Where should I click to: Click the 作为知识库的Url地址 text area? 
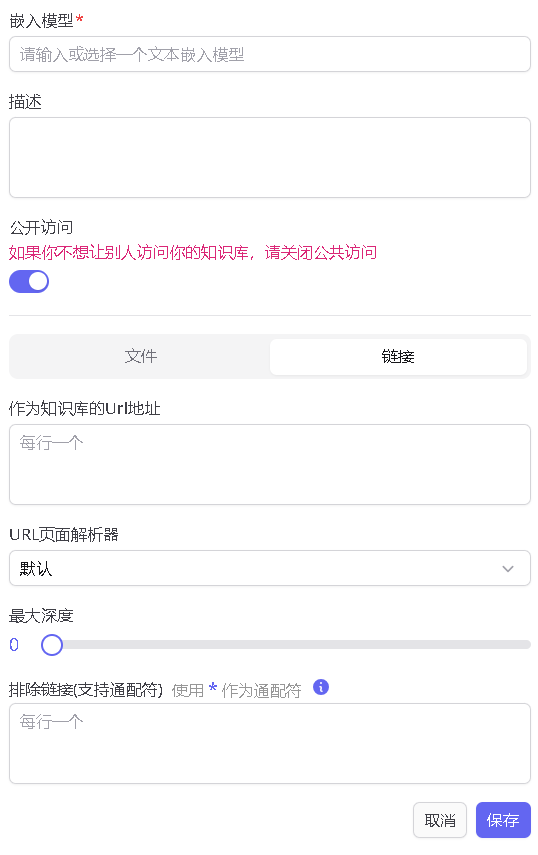pos(270,465)
